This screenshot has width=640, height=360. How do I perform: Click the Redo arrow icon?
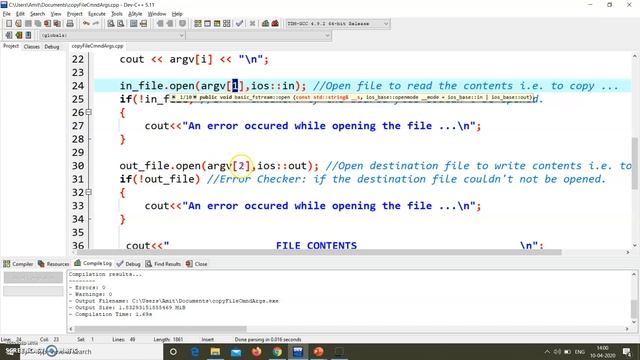96,24
